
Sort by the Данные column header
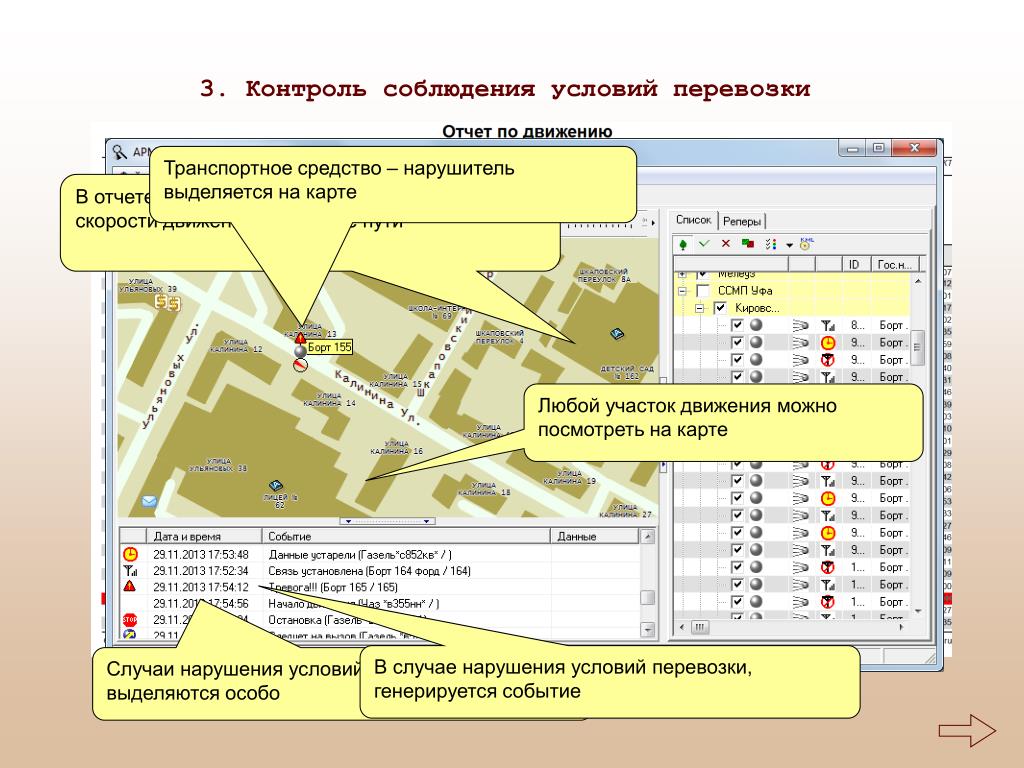pos(594,536)
